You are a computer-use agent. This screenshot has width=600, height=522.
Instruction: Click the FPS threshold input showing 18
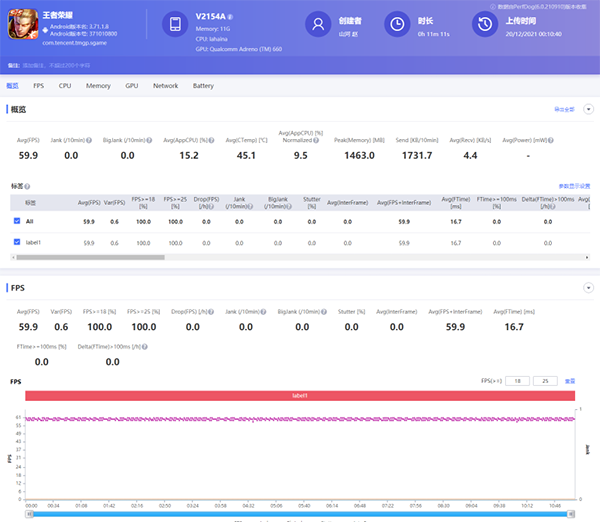coord(516,381)
